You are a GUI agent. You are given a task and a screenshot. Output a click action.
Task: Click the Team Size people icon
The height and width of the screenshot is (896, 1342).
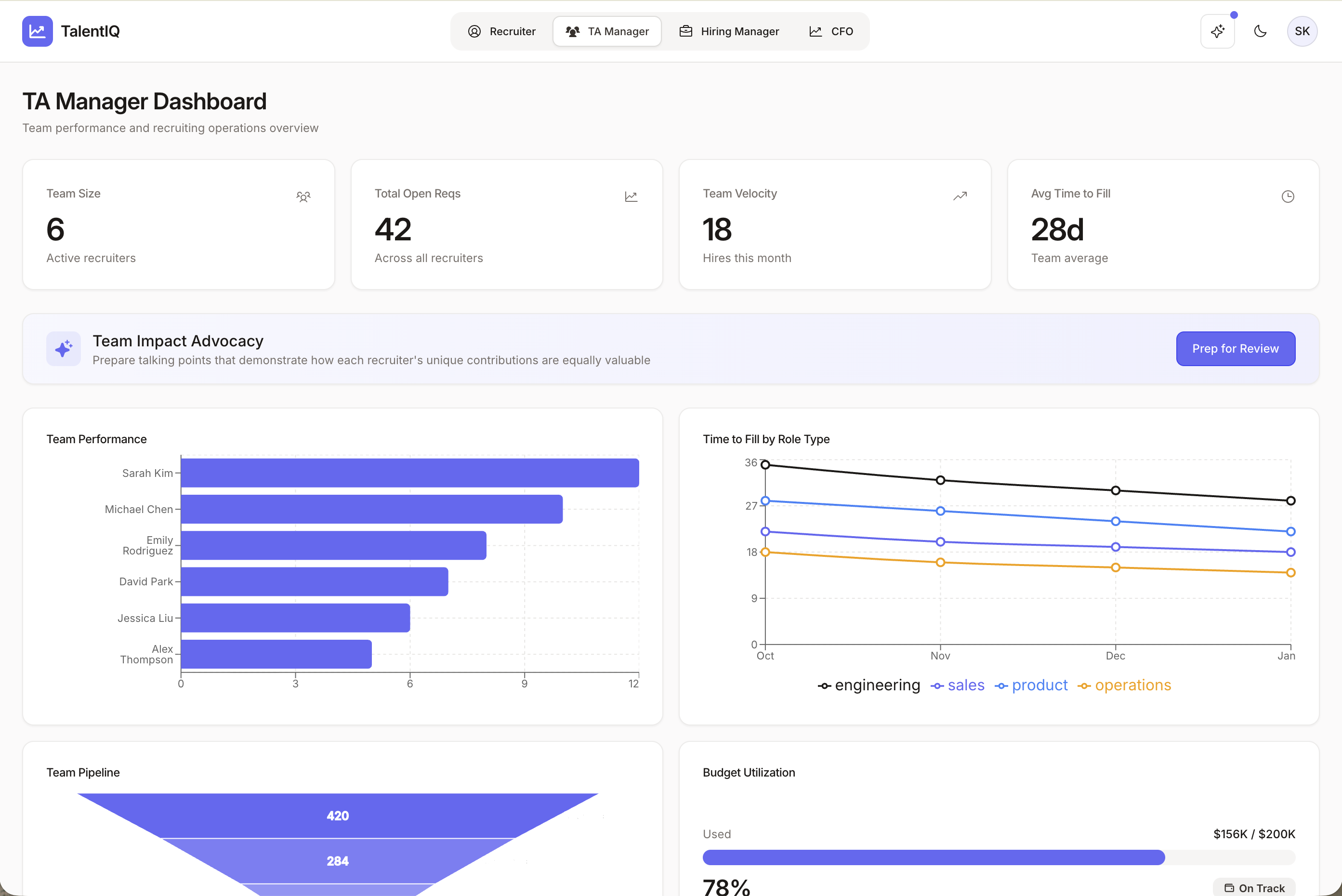pyautogui.click(x=303, y=197)
